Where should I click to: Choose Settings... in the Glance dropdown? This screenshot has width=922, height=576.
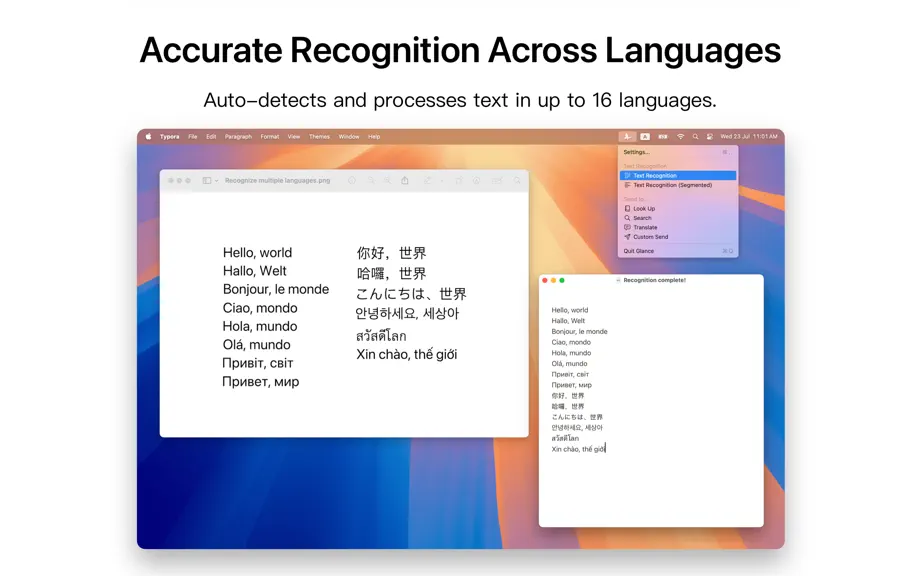pos(677,152)
